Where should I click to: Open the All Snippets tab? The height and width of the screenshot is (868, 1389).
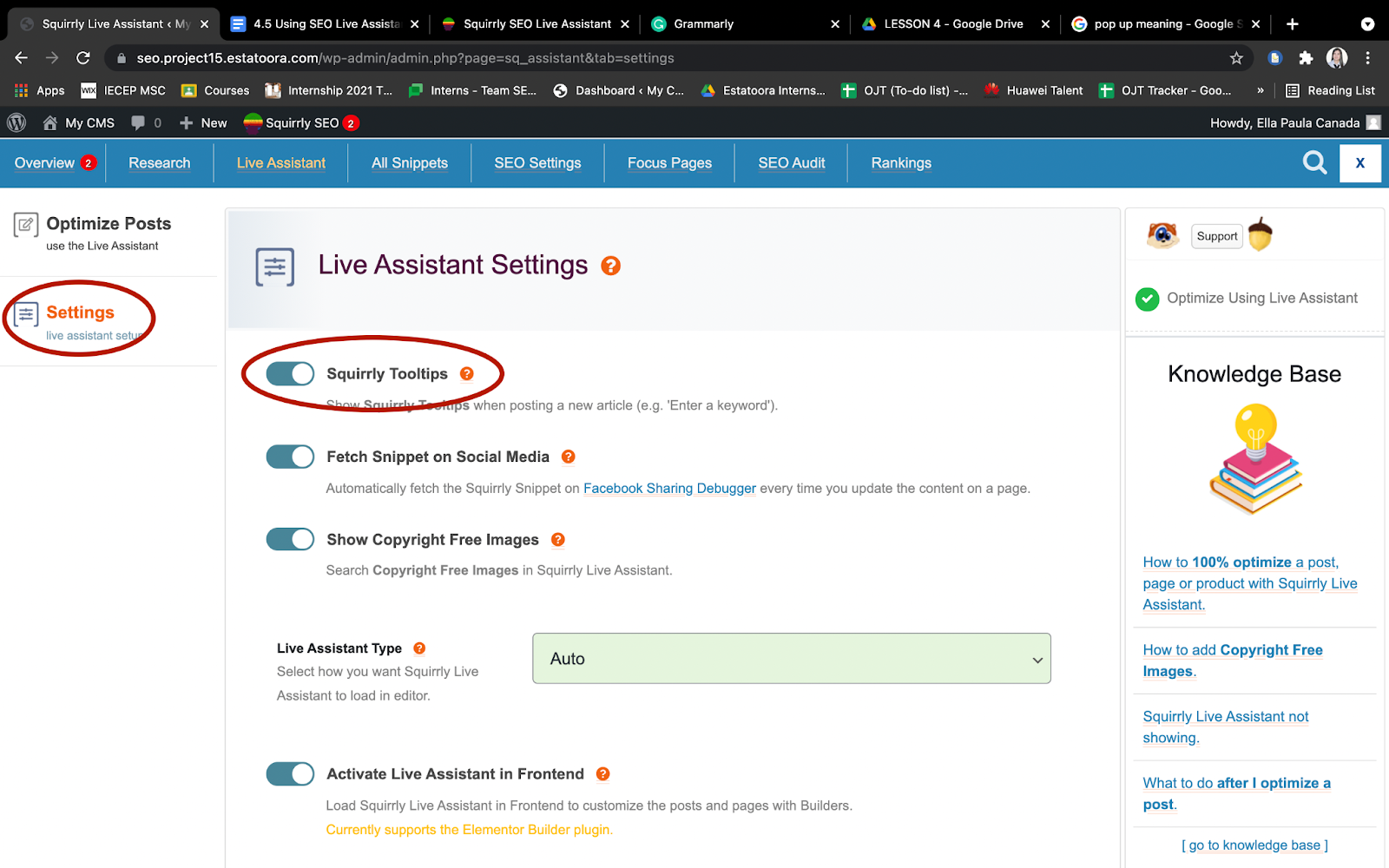tap(410, 163)
